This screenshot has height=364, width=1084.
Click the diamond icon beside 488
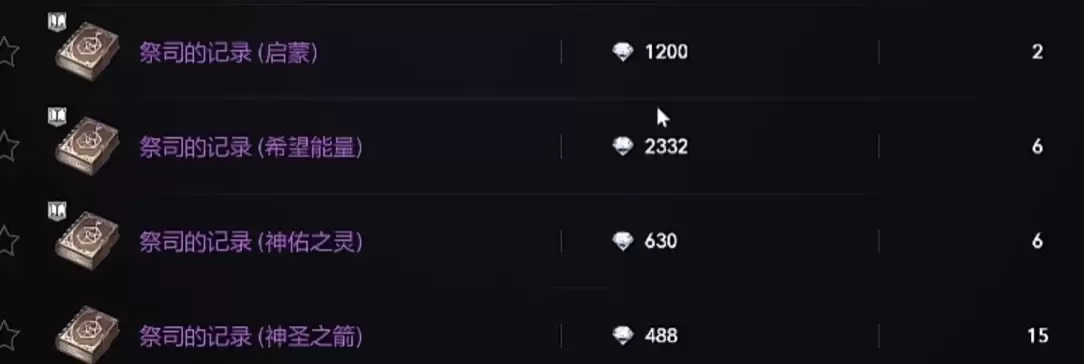[623, 336]
